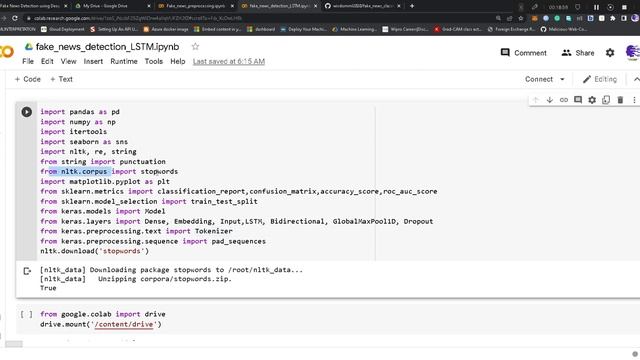This screenshot has width=640, height=360.
Task: Add a new Code cell
Action: 27,79
